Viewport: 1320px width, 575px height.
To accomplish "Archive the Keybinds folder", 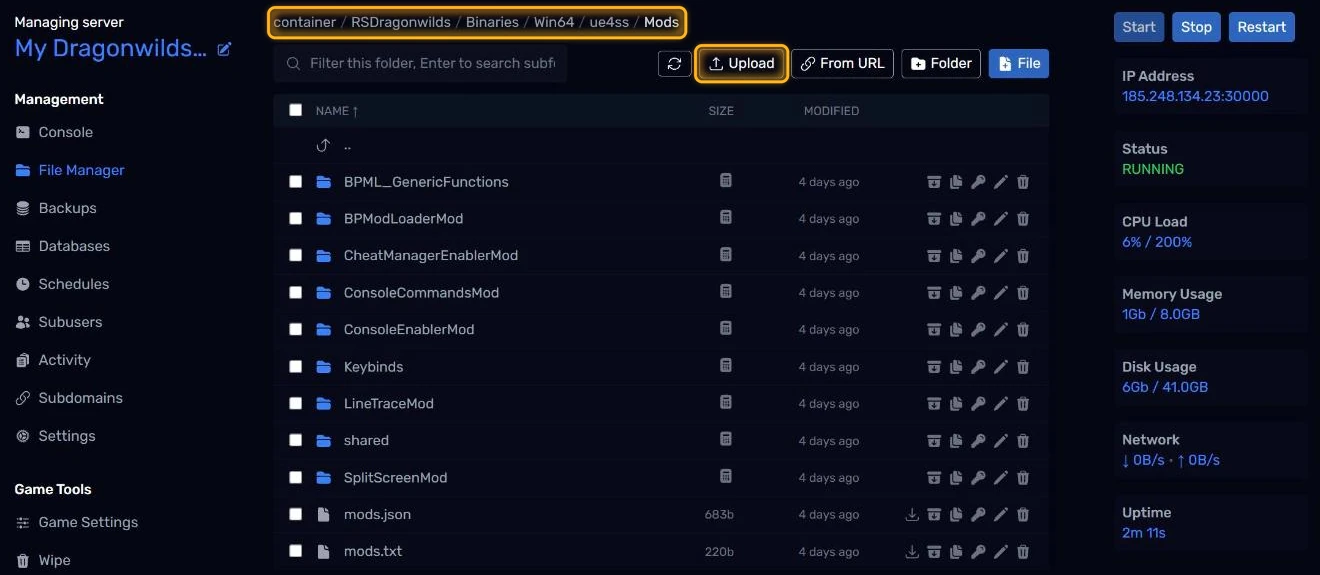I will click(x=934, y=367).
